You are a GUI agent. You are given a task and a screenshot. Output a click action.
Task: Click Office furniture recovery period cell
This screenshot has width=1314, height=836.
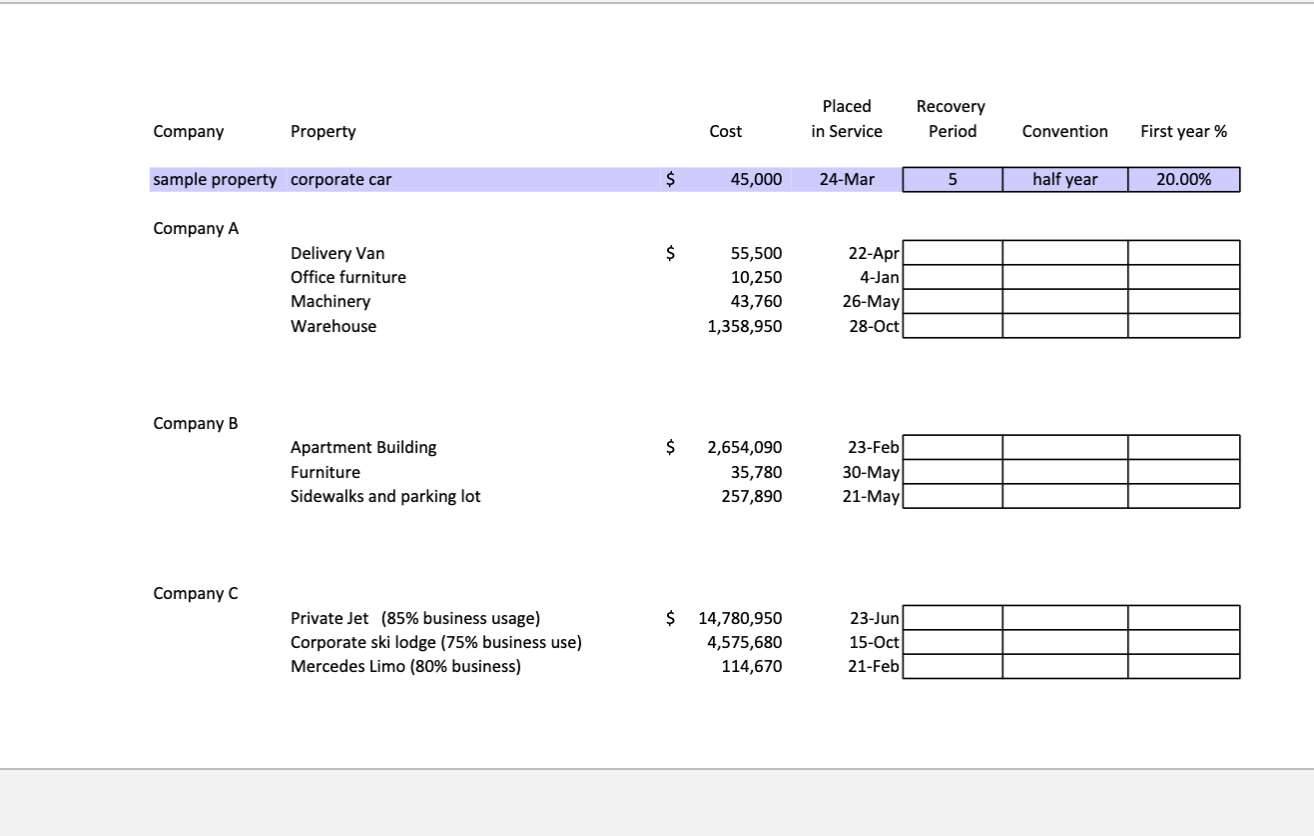pyautogui.click(x=953, y=277)
